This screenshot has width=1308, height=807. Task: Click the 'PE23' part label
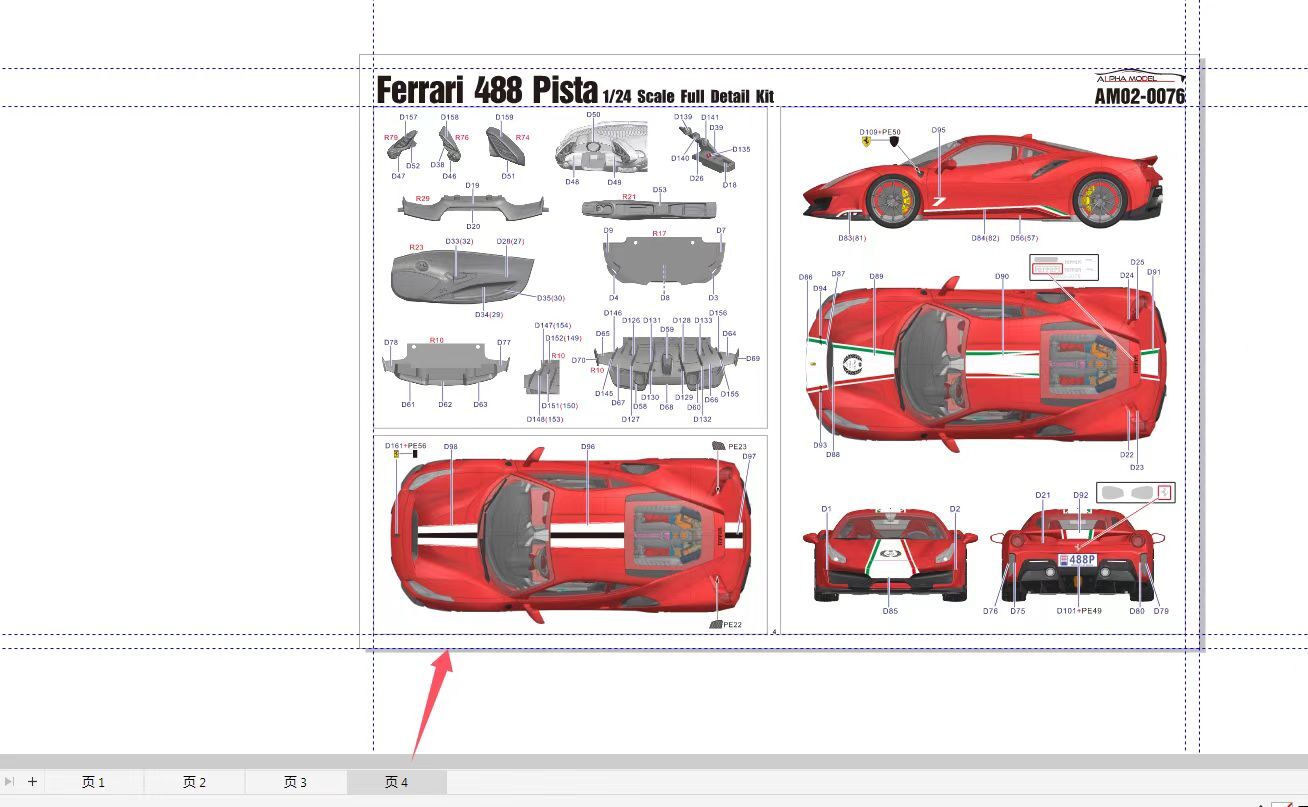(737, 447)
